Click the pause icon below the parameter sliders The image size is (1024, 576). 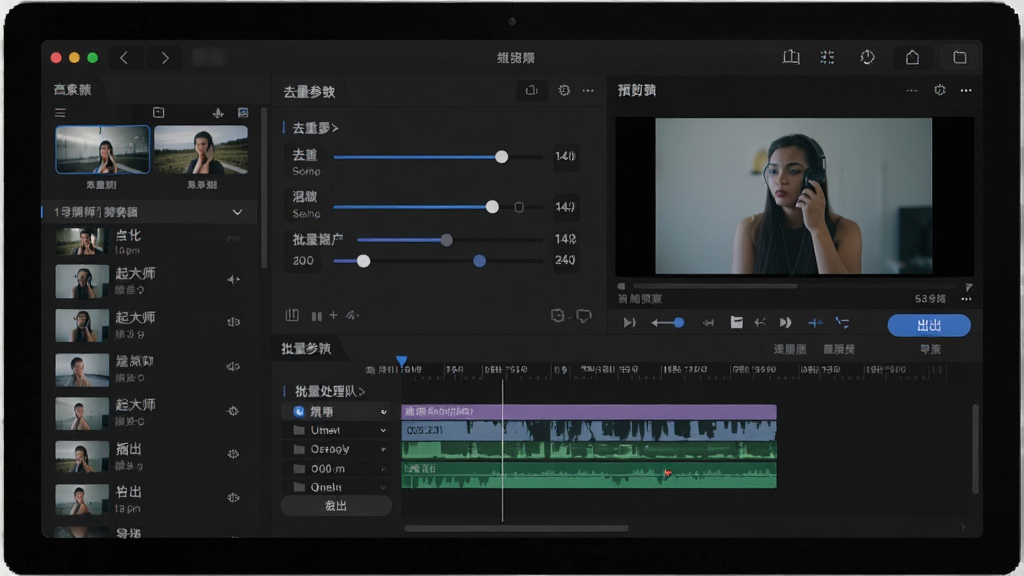point(317,316)
